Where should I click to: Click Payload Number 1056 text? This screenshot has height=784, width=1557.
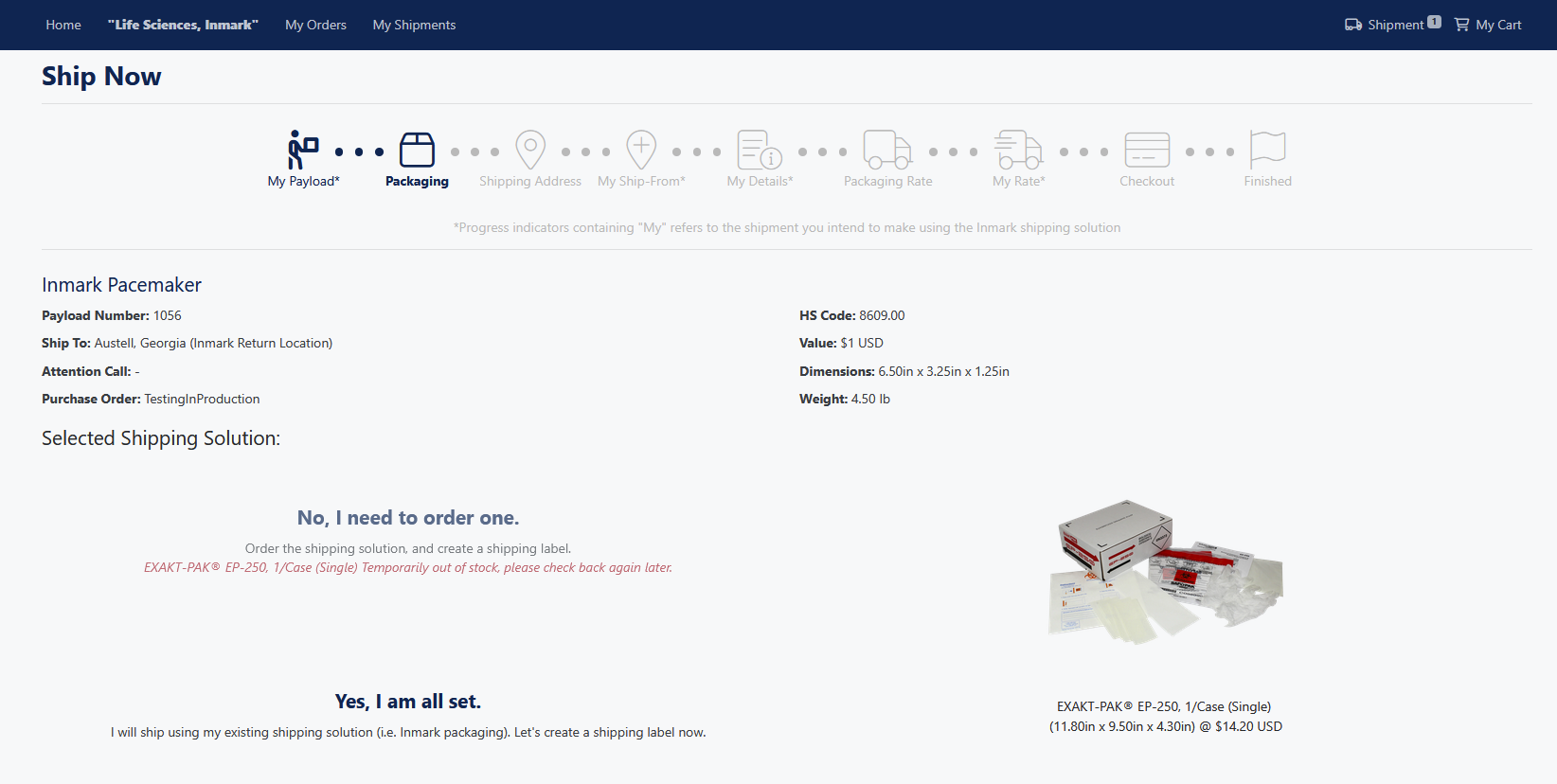tap(112, 315)
